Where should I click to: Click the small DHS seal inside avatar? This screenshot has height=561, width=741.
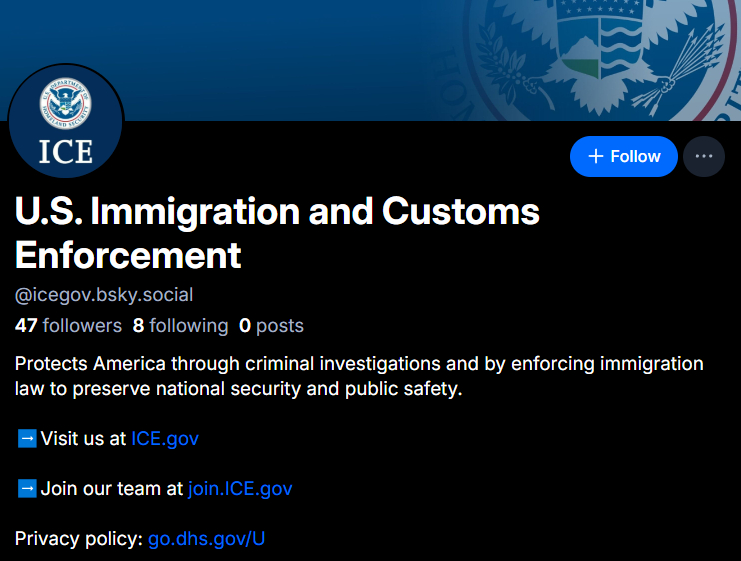[65, 105]
